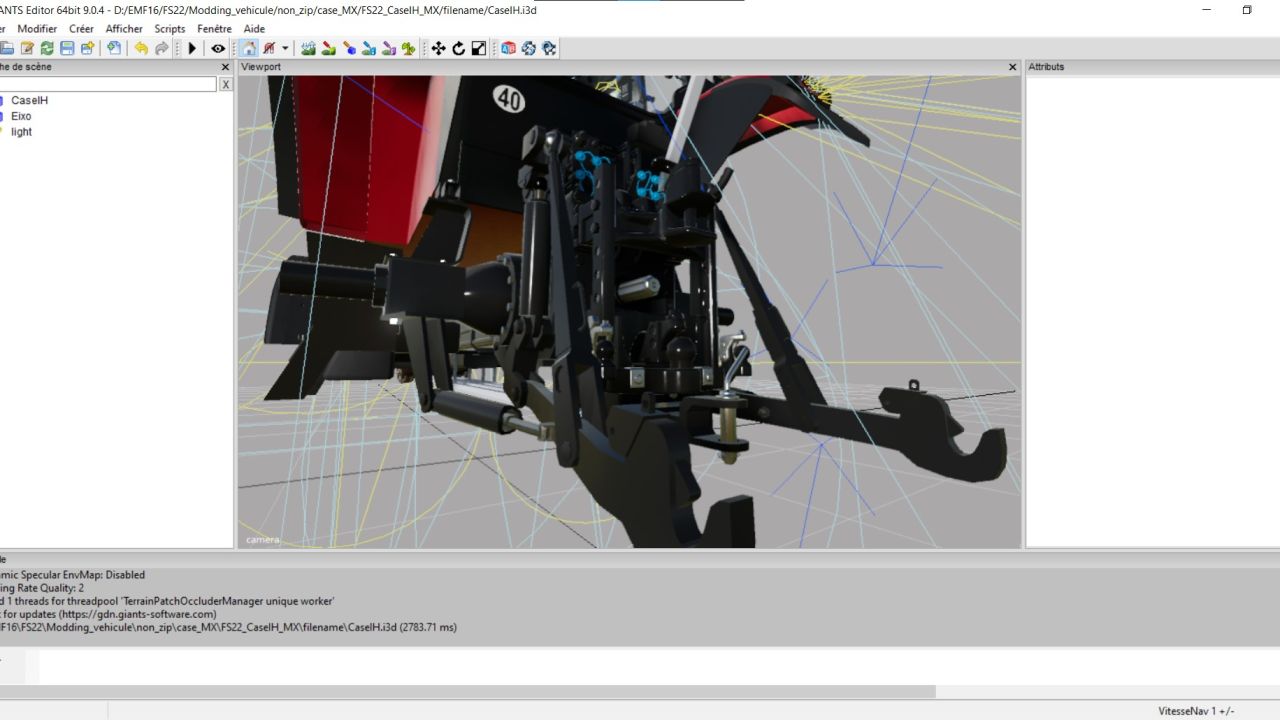This screenshot has height=720, width=1280.
Task: Select the rotate tool
Action: (x=458, y=48)
